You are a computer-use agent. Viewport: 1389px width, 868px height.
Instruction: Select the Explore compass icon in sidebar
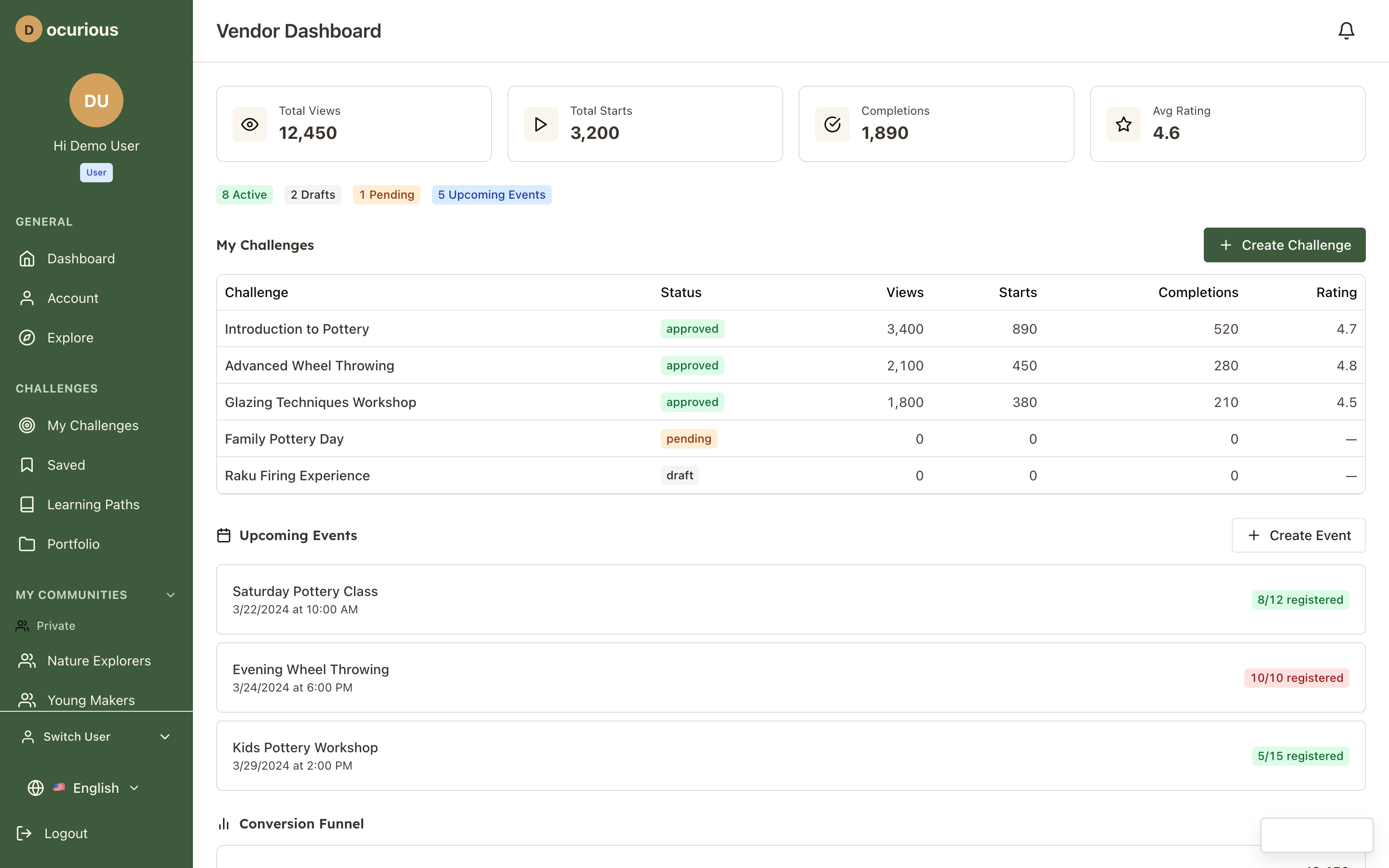pos(27,338)
